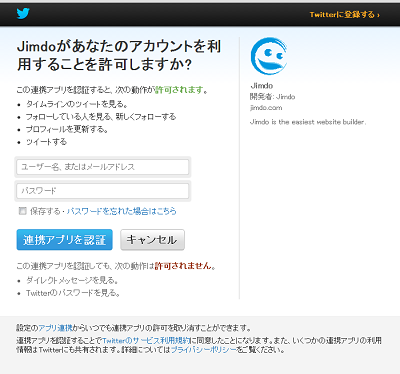Click the Twitterのパスワードを見る bullet item

(x=73, y=293)
